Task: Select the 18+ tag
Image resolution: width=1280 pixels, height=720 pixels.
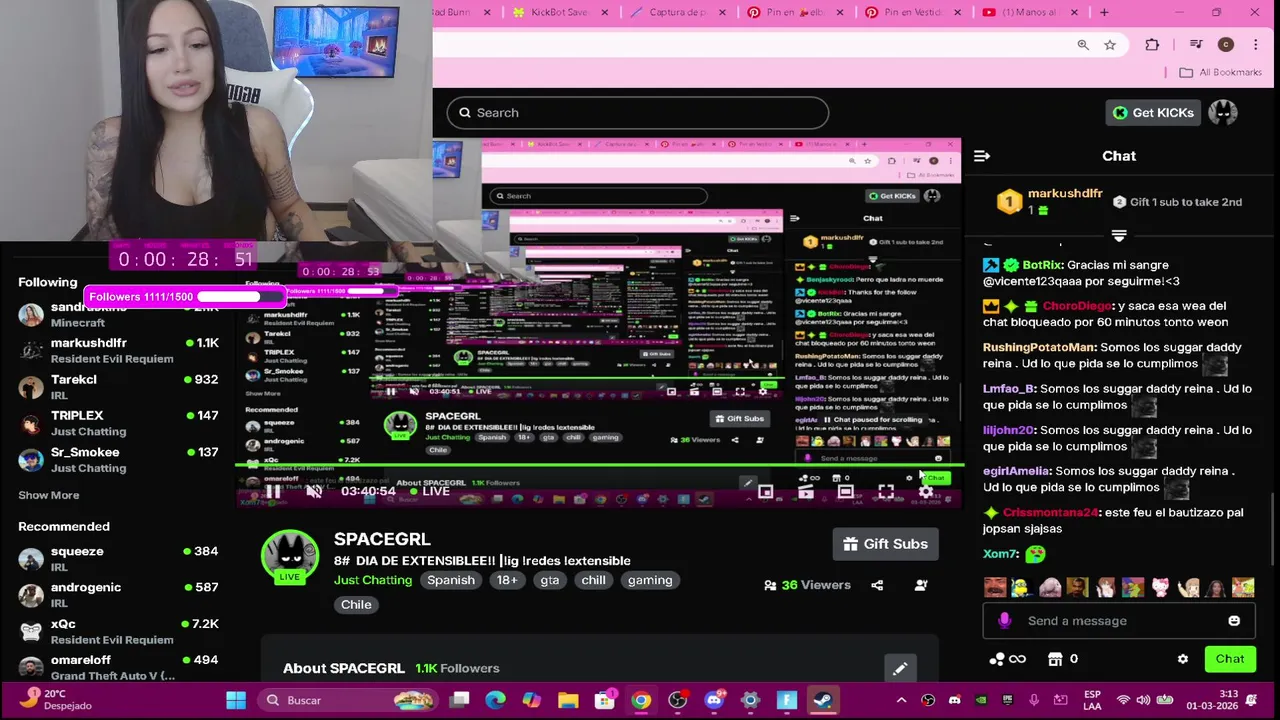Action: coord(507,580)
